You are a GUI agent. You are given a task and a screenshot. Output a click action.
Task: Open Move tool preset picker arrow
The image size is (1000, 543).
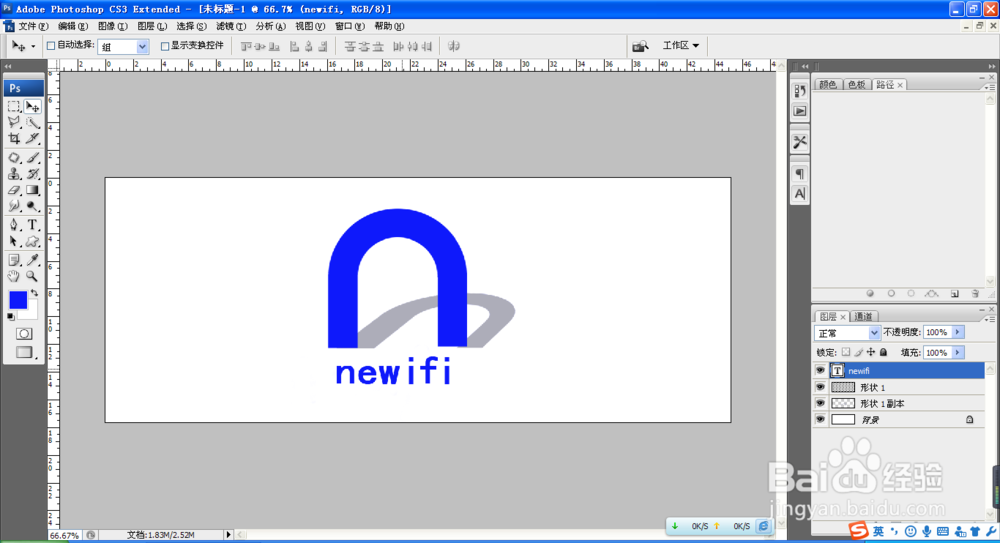(x=33, y=47)
